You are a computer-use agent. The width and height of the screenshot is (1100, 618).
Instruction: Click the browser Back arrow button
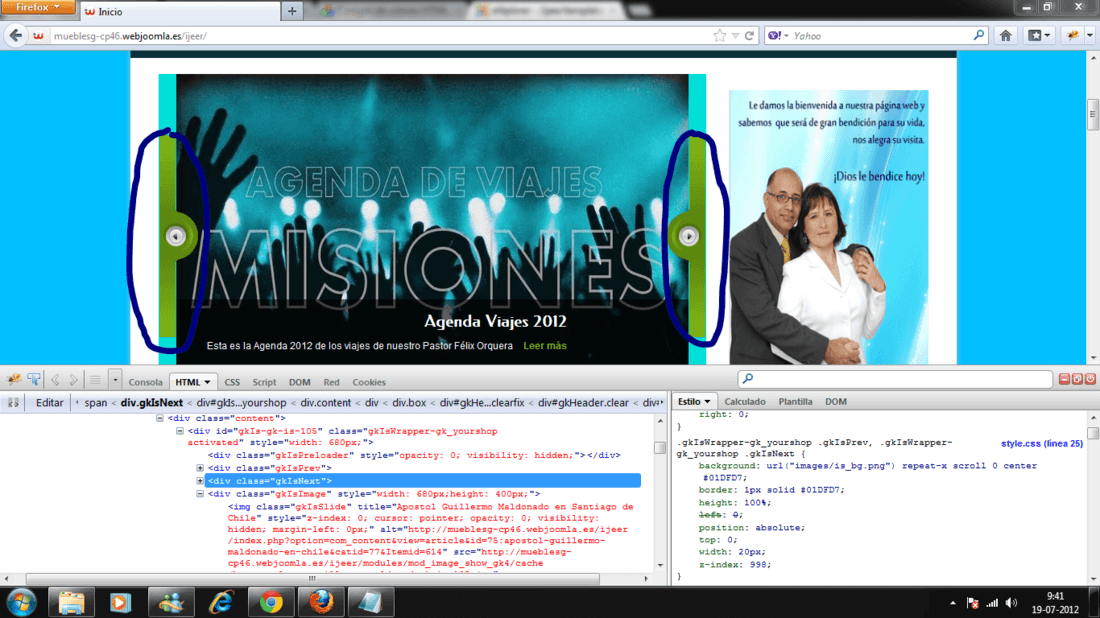click(16, 36)
